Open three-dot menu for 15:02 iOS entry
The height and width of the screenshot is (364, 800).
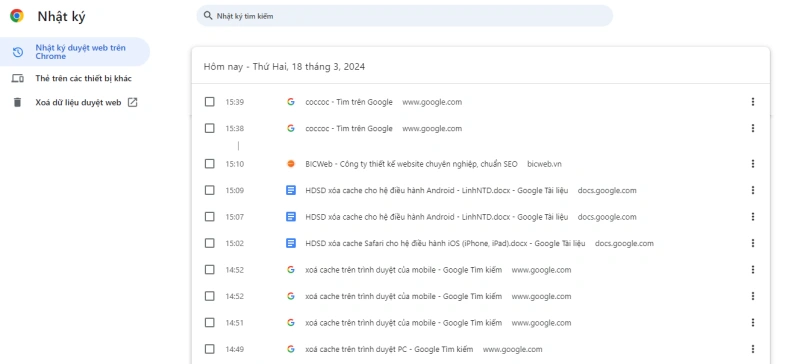click(x=753, y=244)
